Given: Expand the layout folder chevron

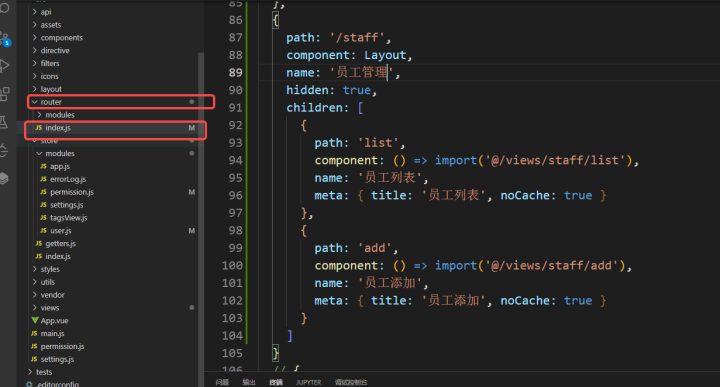Looking at the screenshot, I should 34,89.
